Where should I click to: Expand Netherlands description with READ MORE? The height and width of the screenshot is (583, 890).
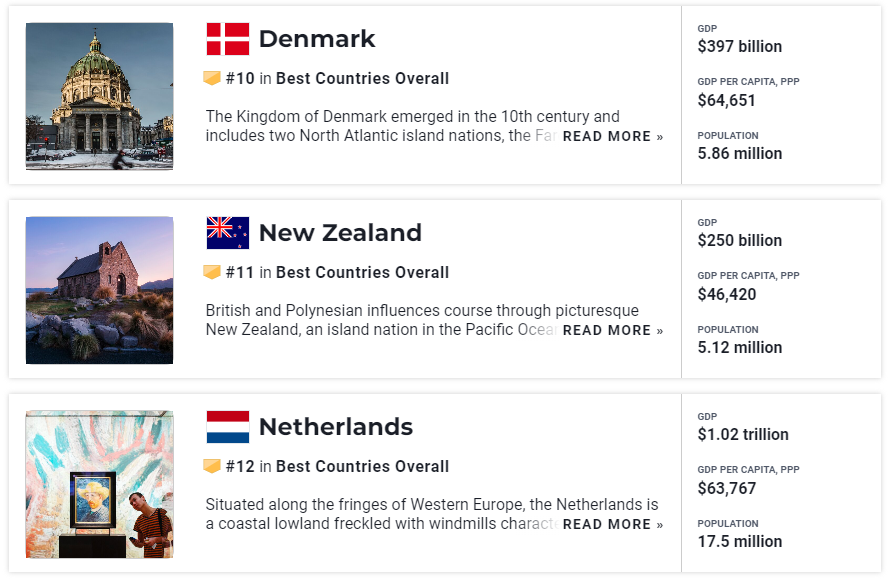coord(612,525)
